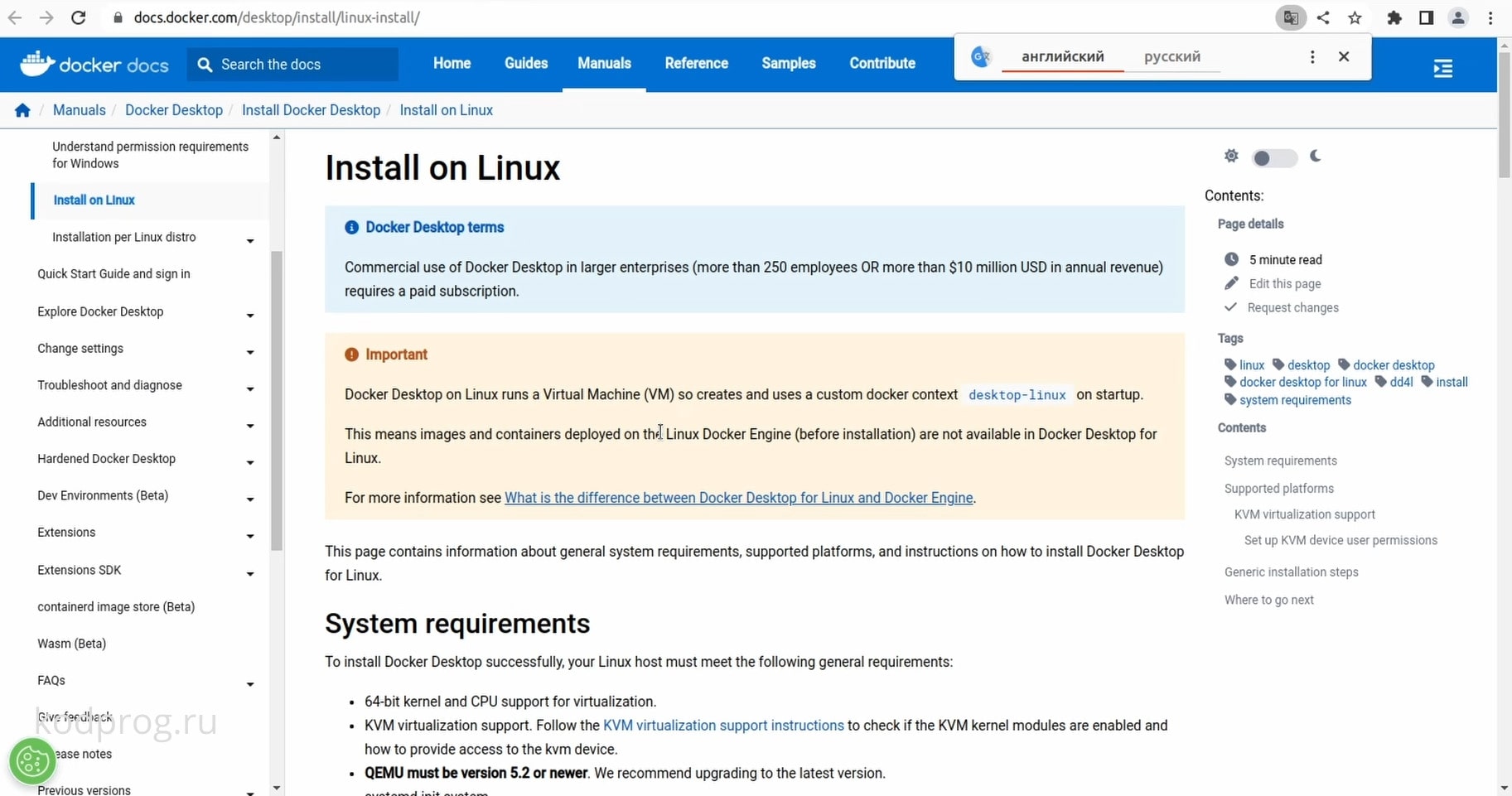Click the docker desktop for linux tag
Image resolution: width=1512 pixels, height=796 pixels.
click(1302, 382)
